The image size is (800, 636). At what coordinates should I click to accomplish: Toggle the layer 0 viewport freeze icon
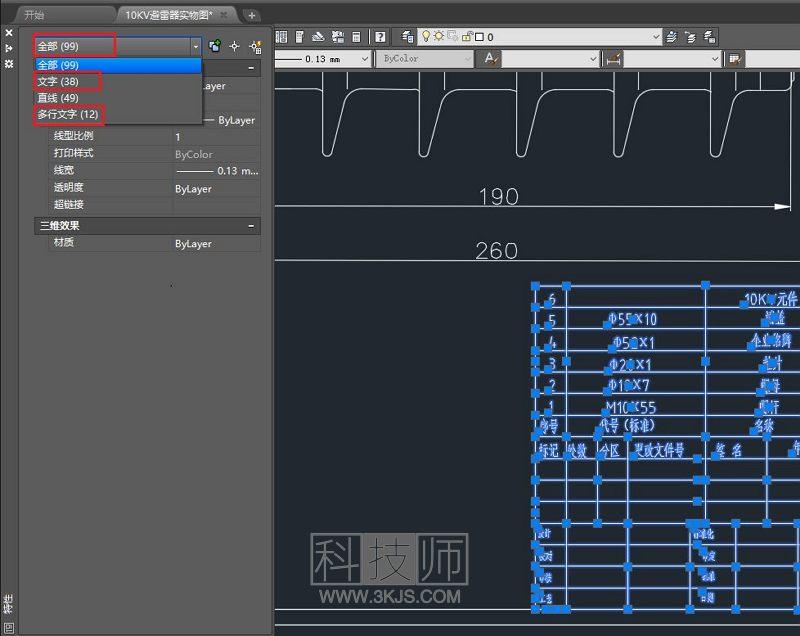click(x=453, y=36)
